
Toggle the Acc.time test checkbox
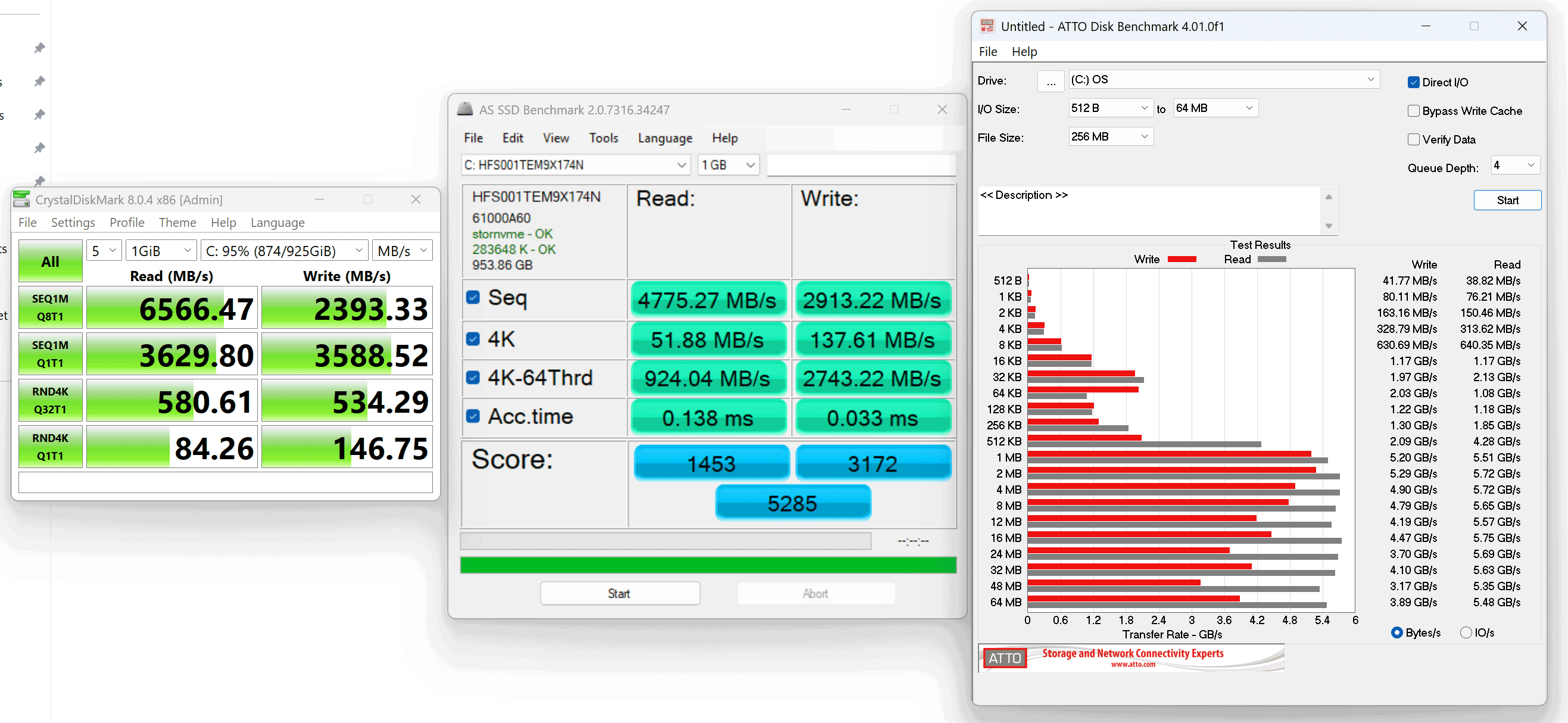(x=473, y=416)
